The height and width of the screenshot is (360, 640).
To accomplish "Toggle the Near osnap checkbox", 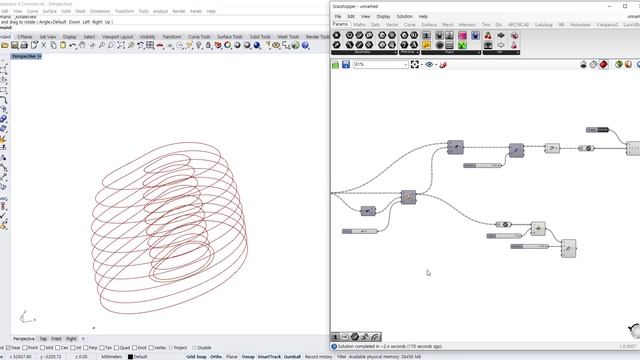I will [x=8, y=348].
